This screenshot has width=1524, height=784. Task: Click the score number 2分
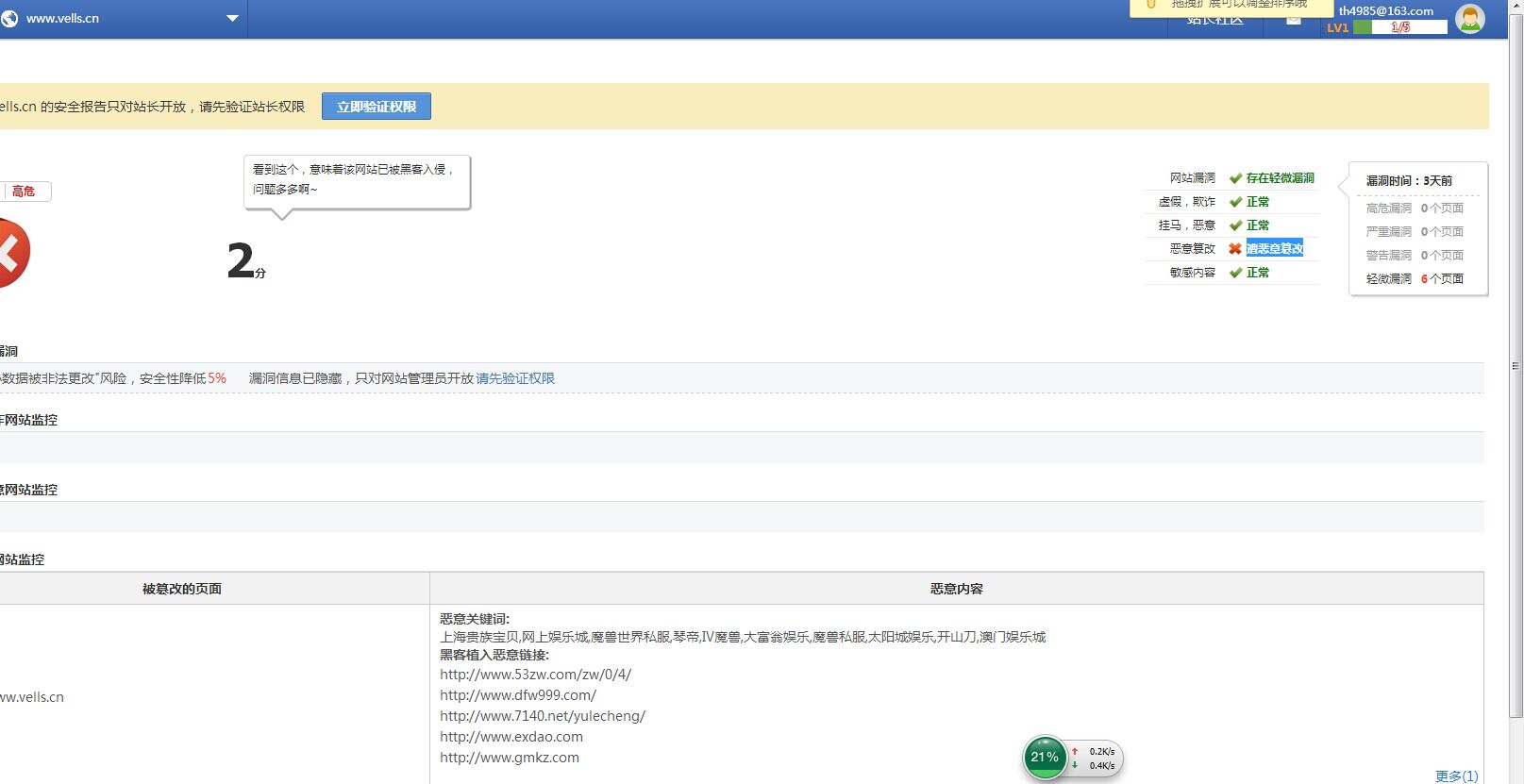coord(246,260)
